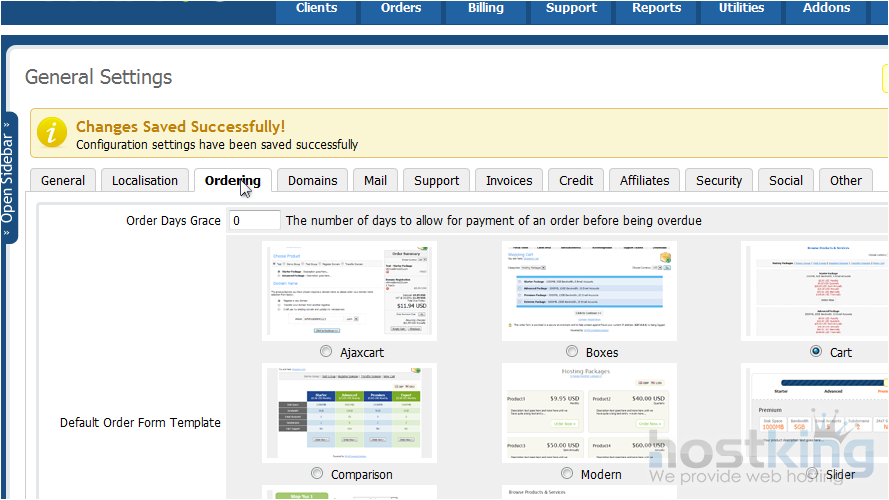Click the Modern template preview thumbnail
The image size is (889, 500).
589,412
